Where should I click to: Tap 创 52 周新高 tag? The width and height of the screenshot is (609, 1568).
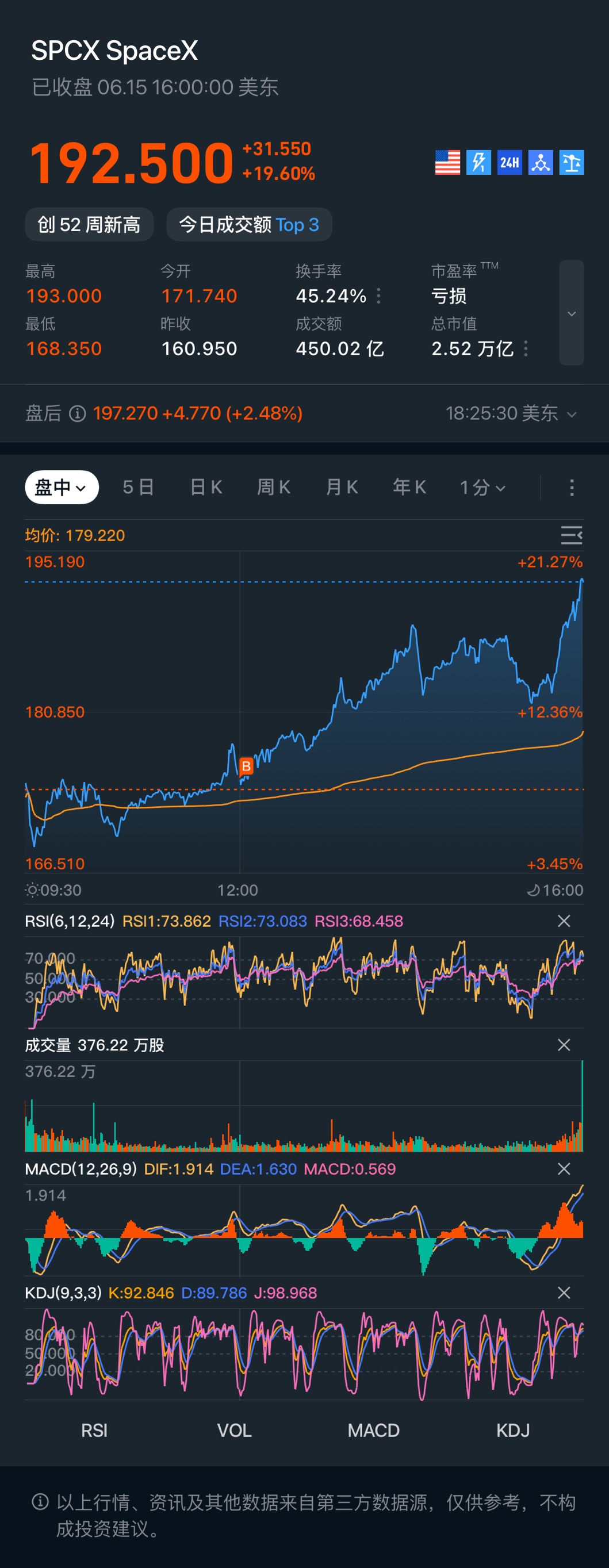89,225
